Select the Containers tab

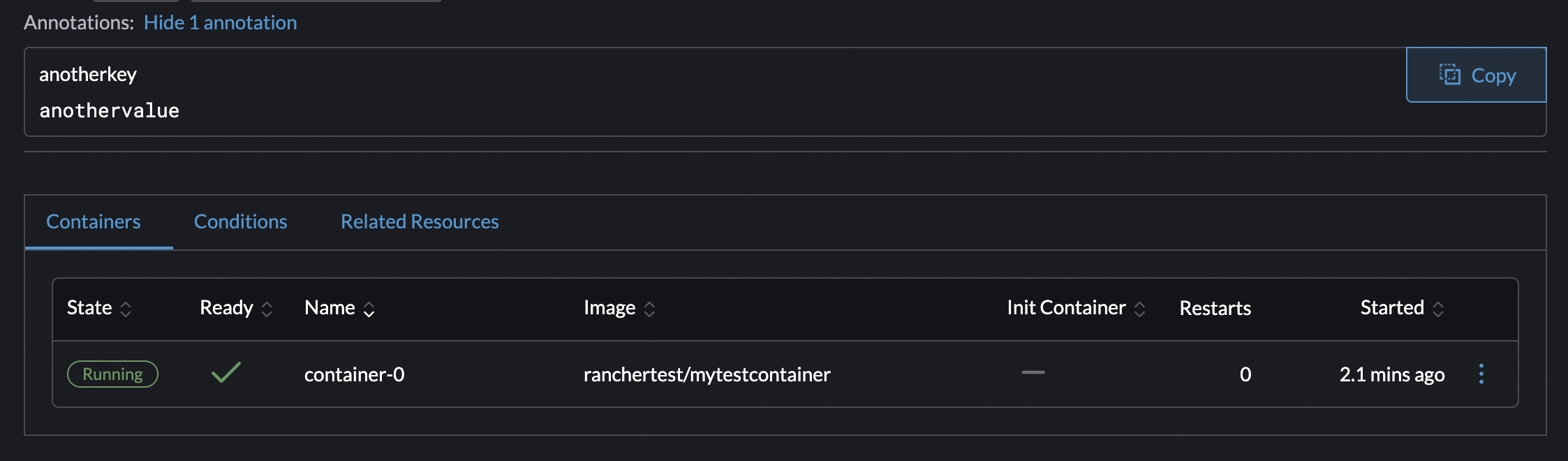(x=93, y=221)
